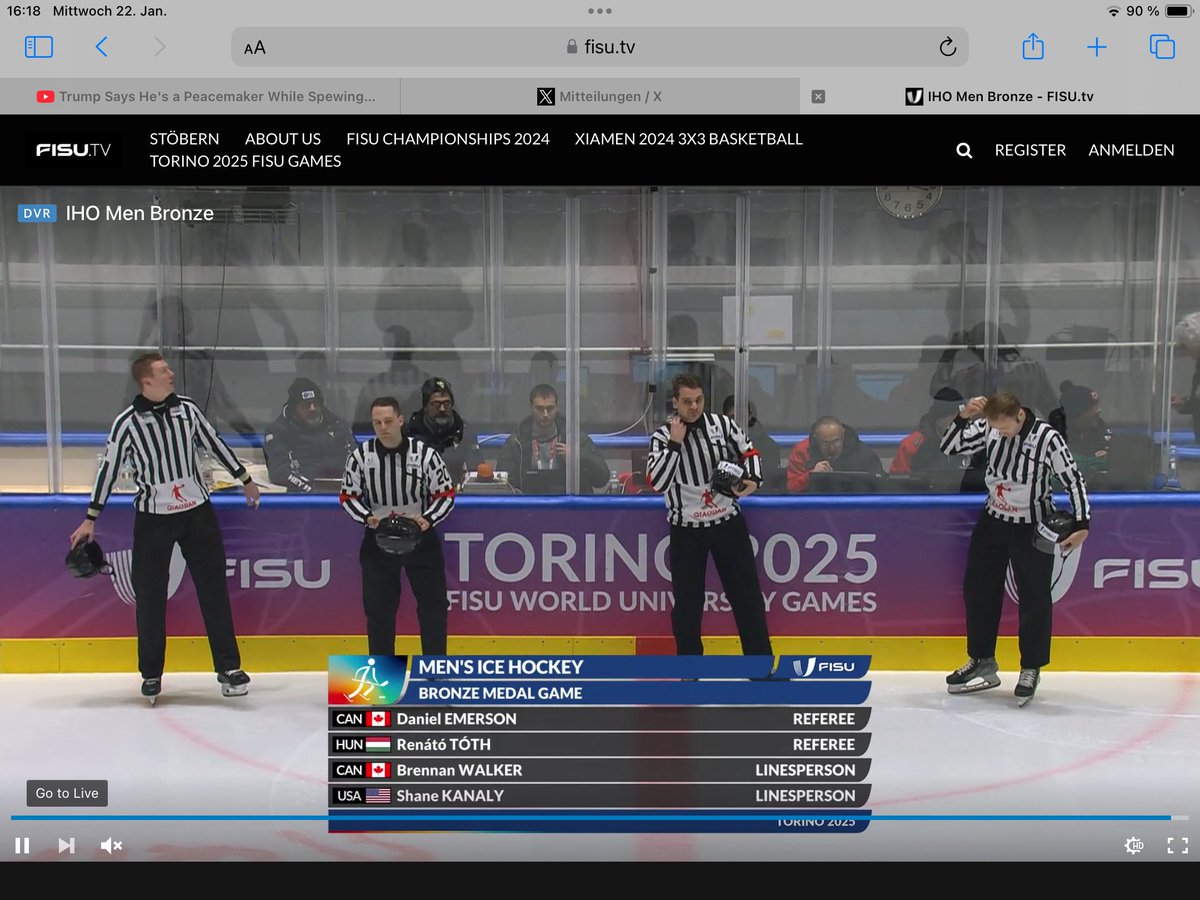Open the AA reader and text-size menu
This screenshot has height=900, width=1200.
(255, 47)
